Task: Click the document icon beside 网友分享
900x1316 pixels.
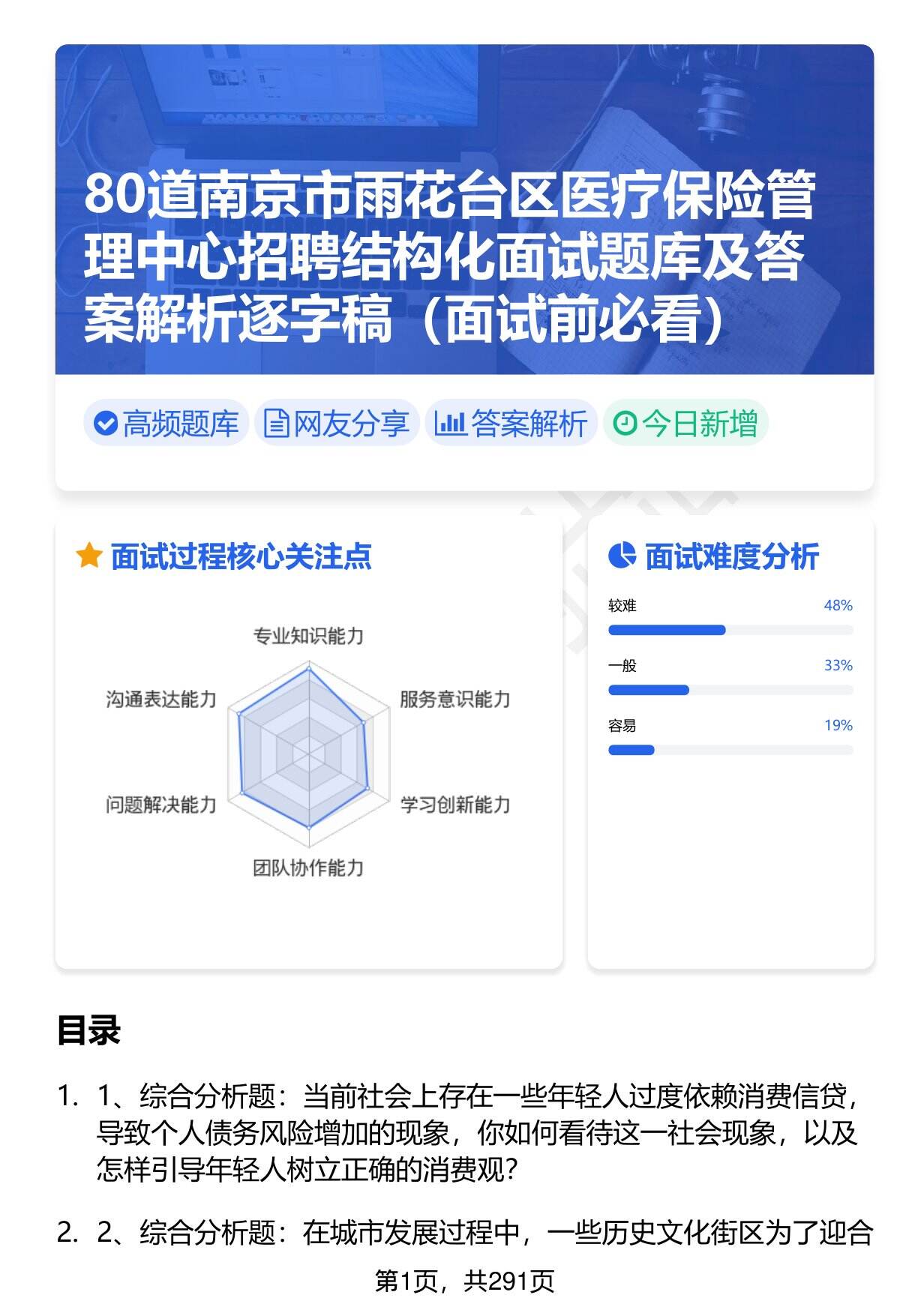Action: [276, 424]
